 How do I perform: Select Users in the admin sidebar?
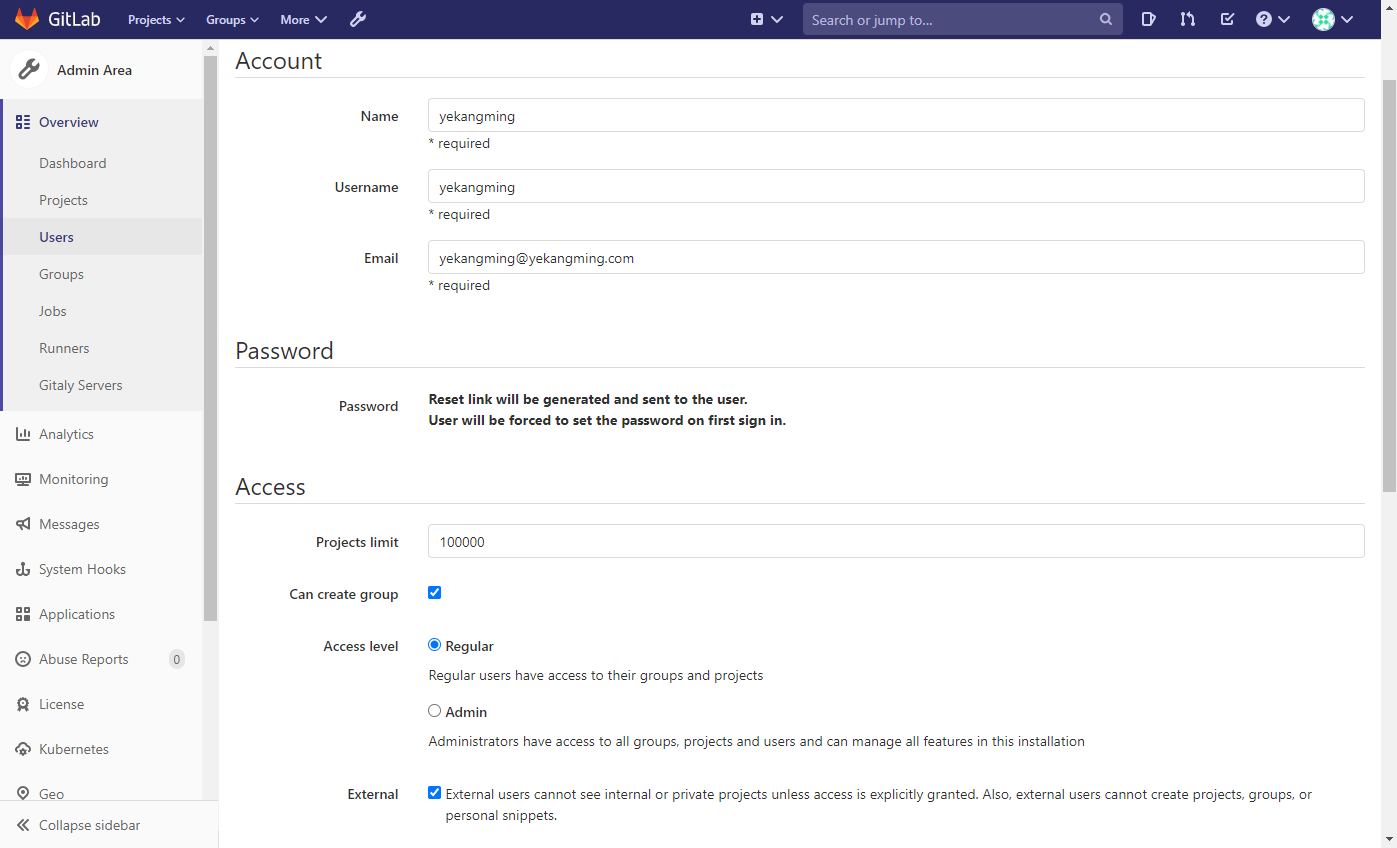[56, 236]
